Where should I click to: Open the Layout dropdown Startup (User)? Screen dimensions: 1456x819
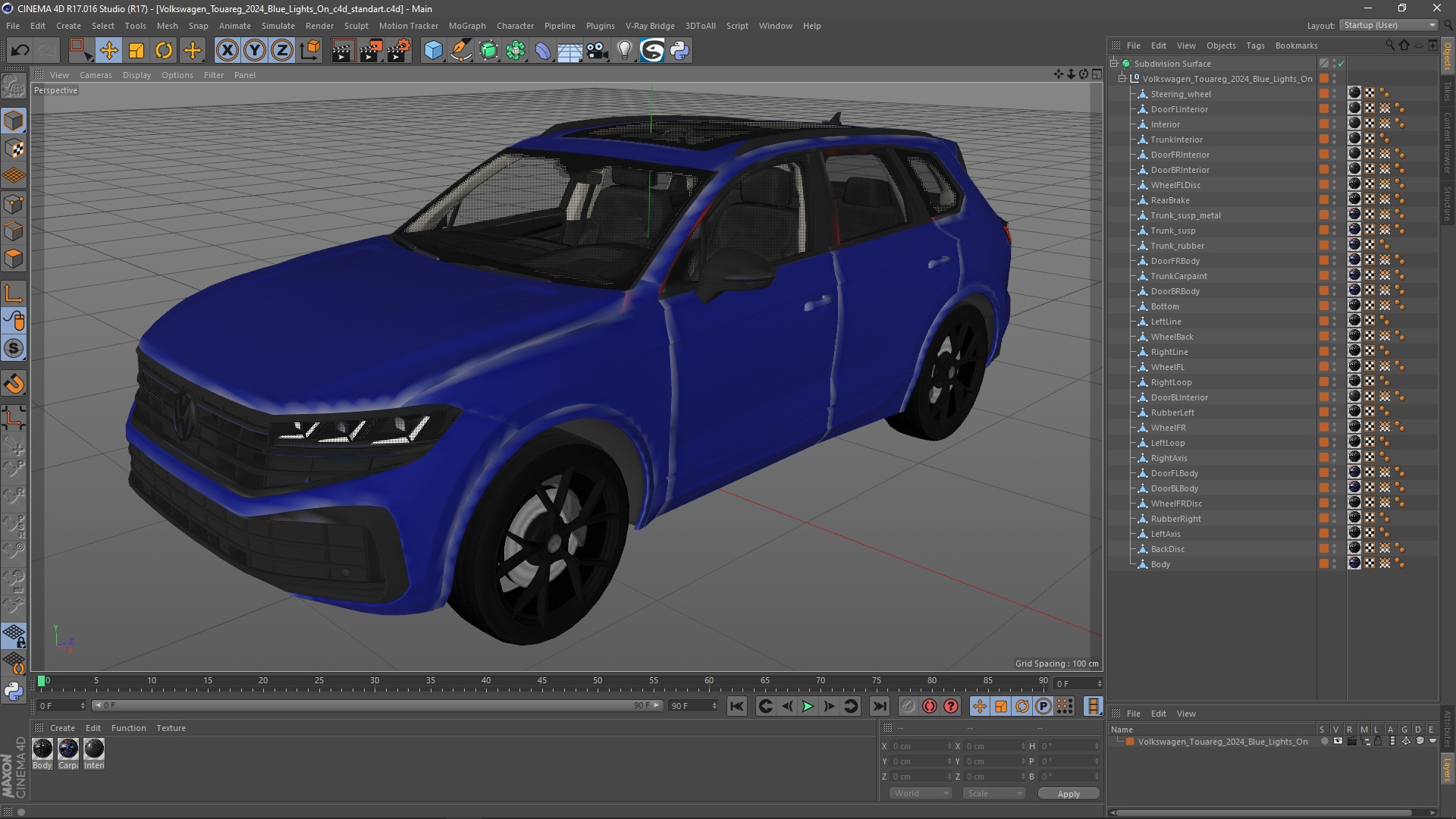(x=1389, y=25)
